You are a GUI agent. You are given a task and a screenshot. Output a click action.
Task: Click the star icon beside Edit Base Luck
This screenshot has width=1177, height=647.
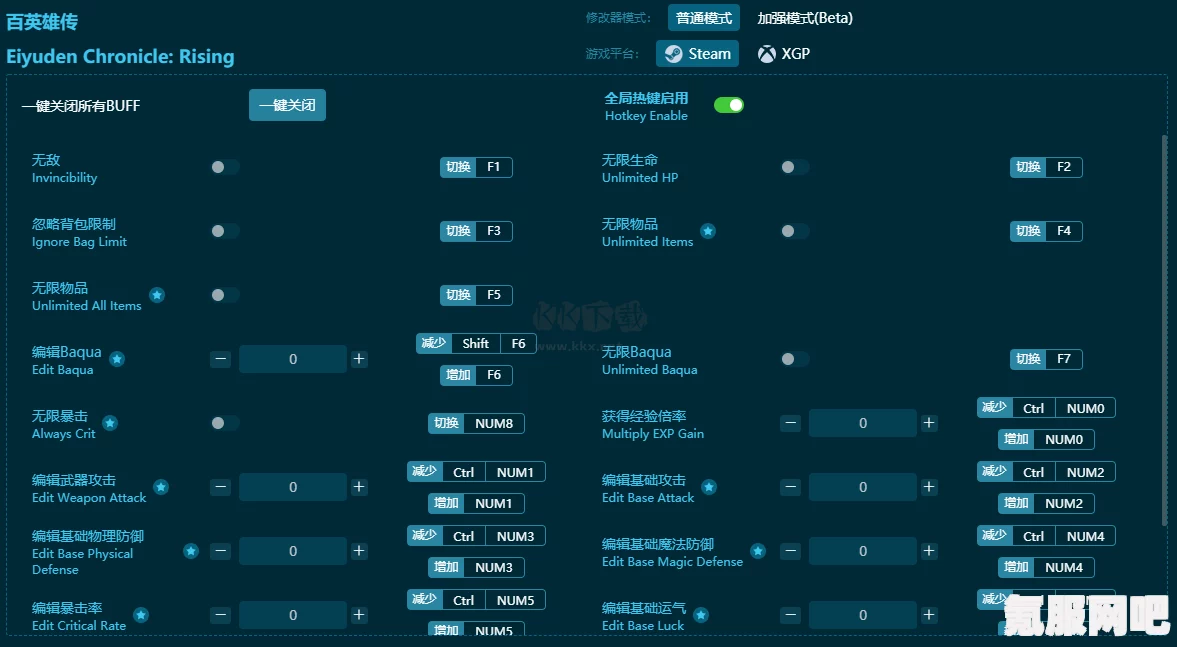[x=701, y=615]
